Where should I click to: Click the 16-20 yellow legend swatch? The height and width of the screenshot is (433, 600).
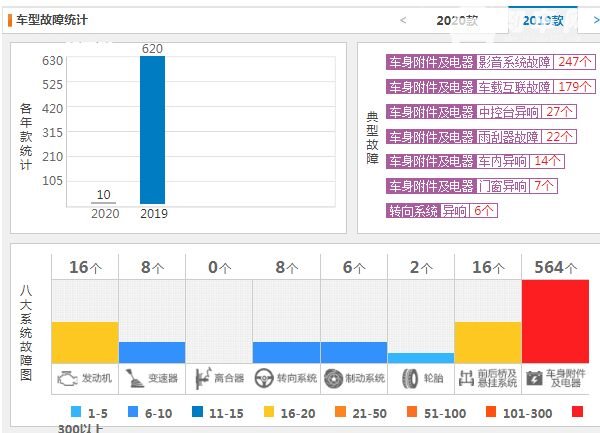click(x=269, y=412)
